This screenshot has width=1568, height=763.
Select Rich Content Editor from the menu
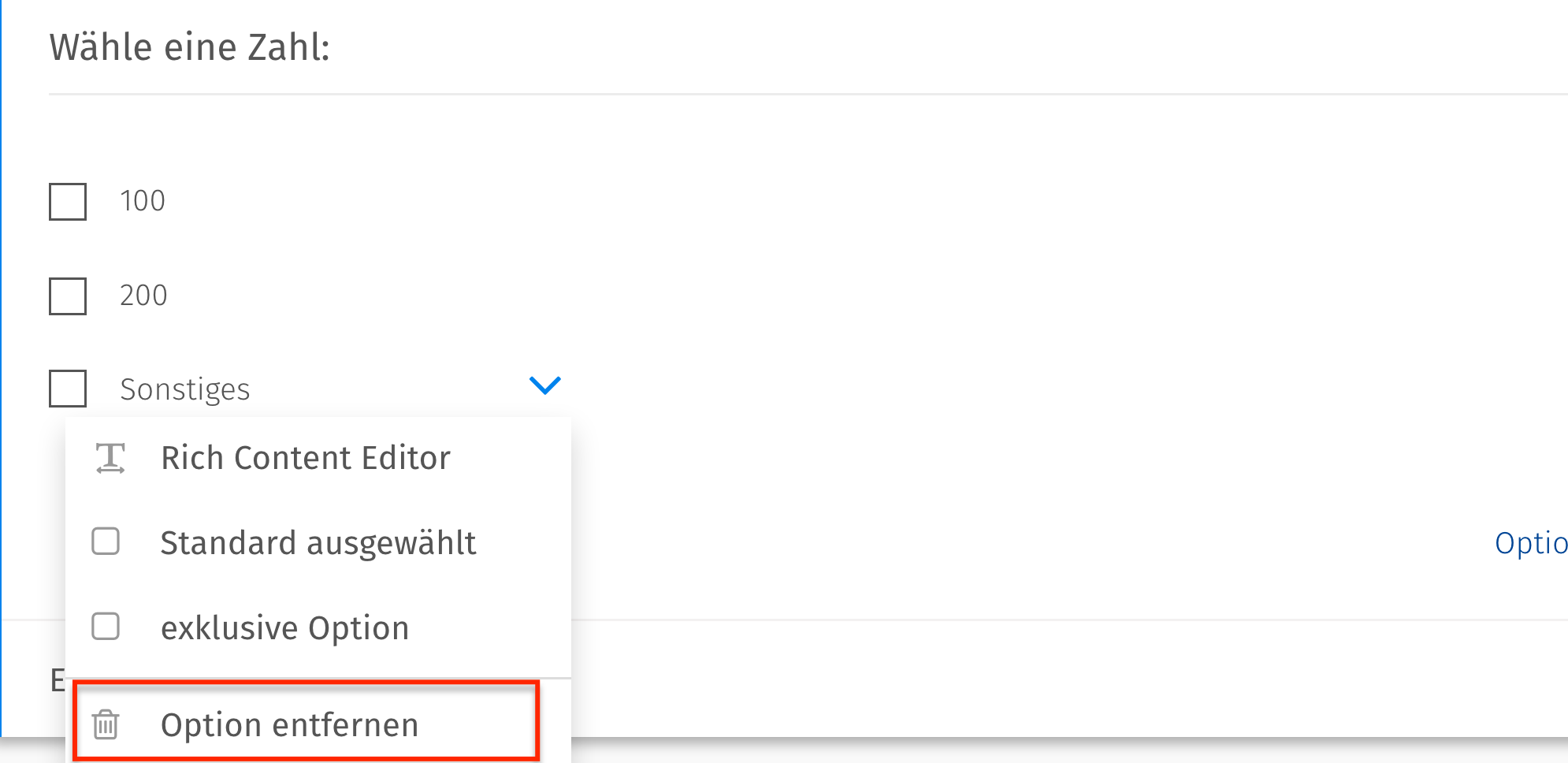point(307,457)
